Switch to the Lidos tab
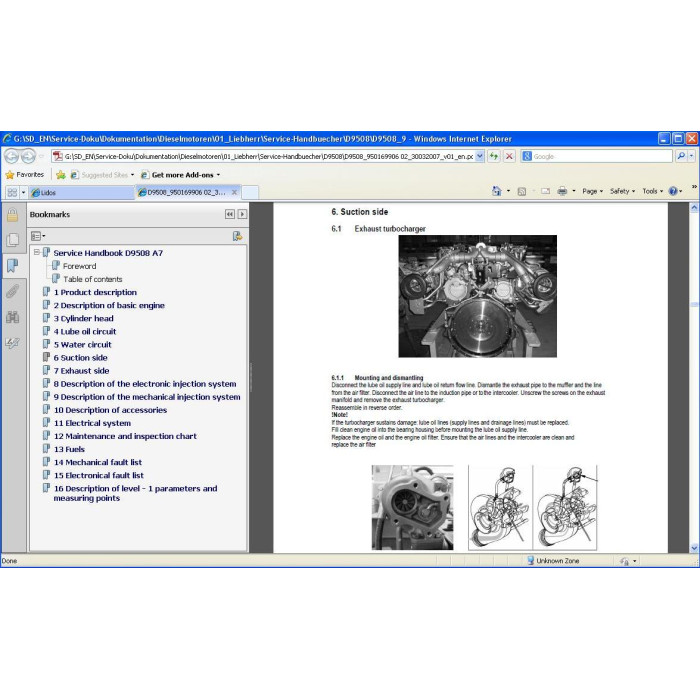The height and width of the screenshot is (700, 700). pos(82,192)
